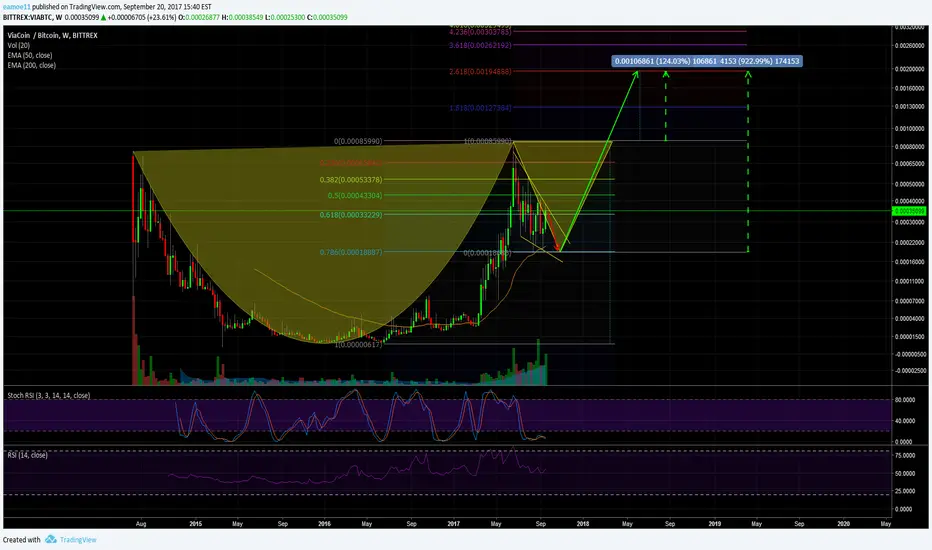Image resolution: width=932 pixels, height=550 pixels.
Task: Click the 0.618(0.00033229) retracement label
Action: click(351, 215)
